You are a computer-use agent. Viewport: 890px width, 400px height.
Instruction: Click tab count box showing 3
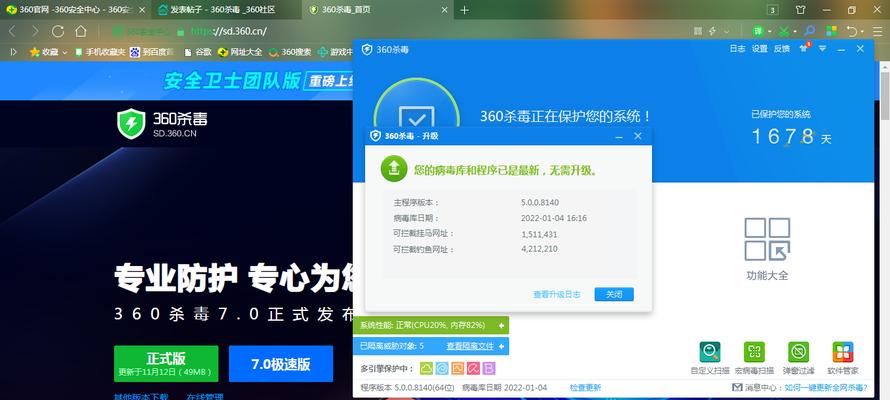tap(772, 10)
